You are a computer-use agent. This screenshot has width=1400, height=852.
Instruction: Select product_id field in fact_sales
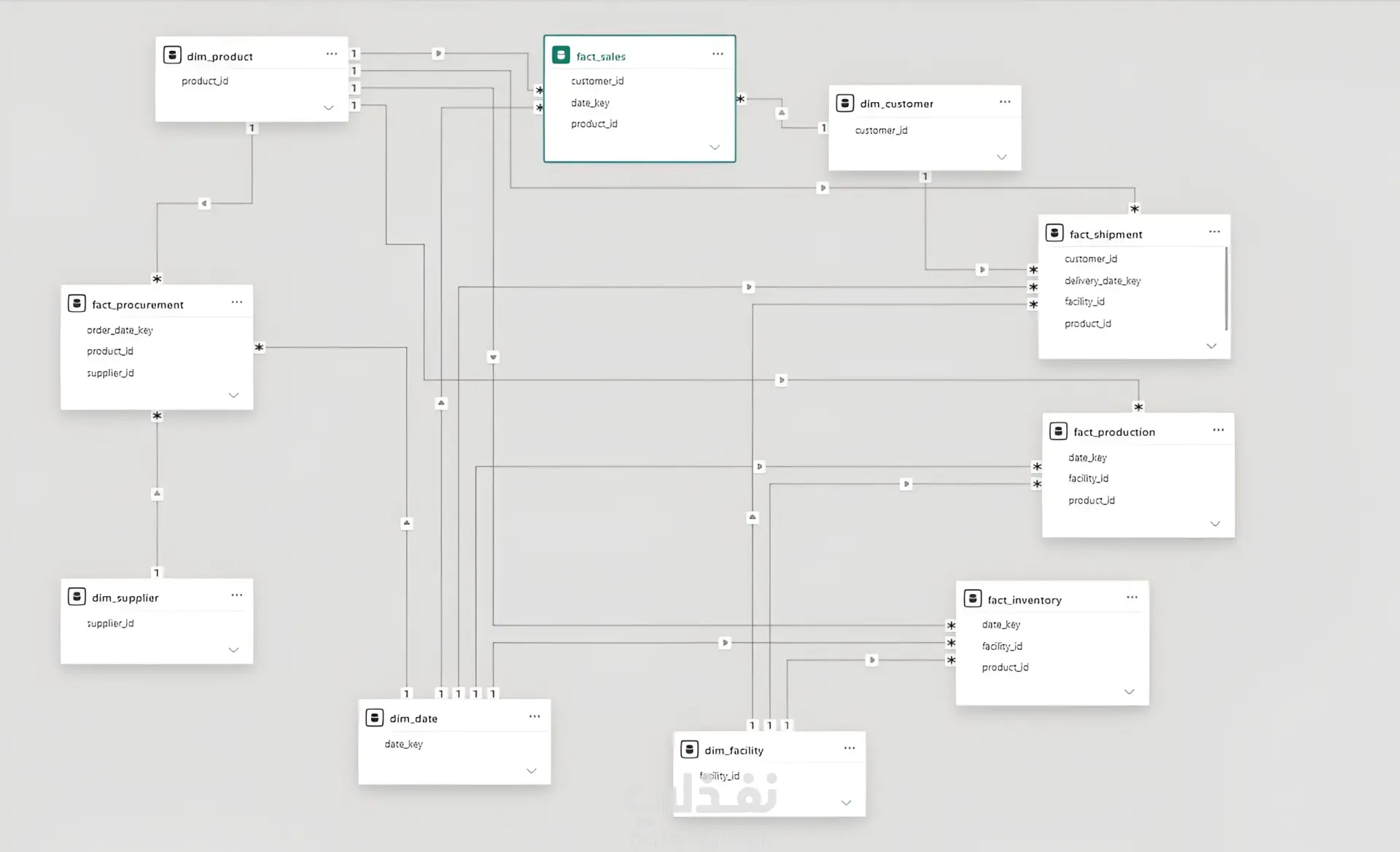pyautogui.click(x=594, y=124)
